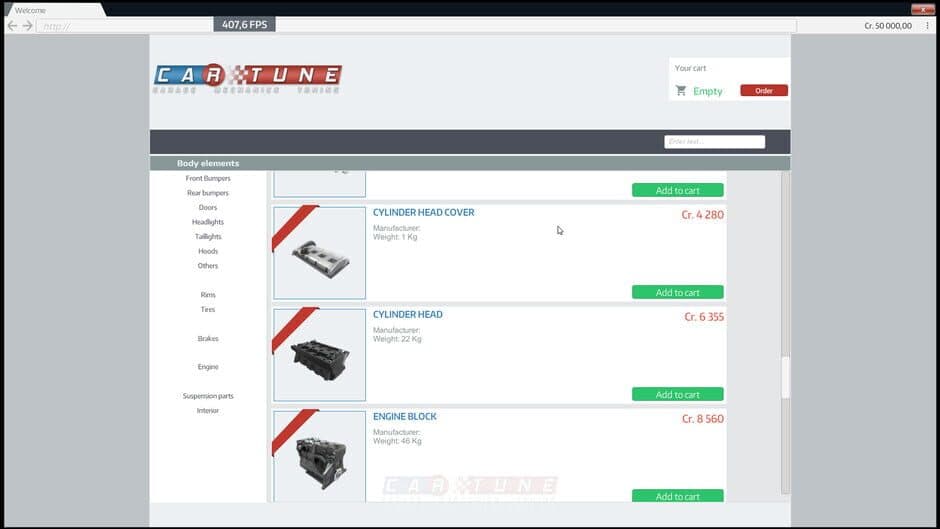Open the Cylinder Head product image
Screen dimensions: 940x529
click(319, 355)
